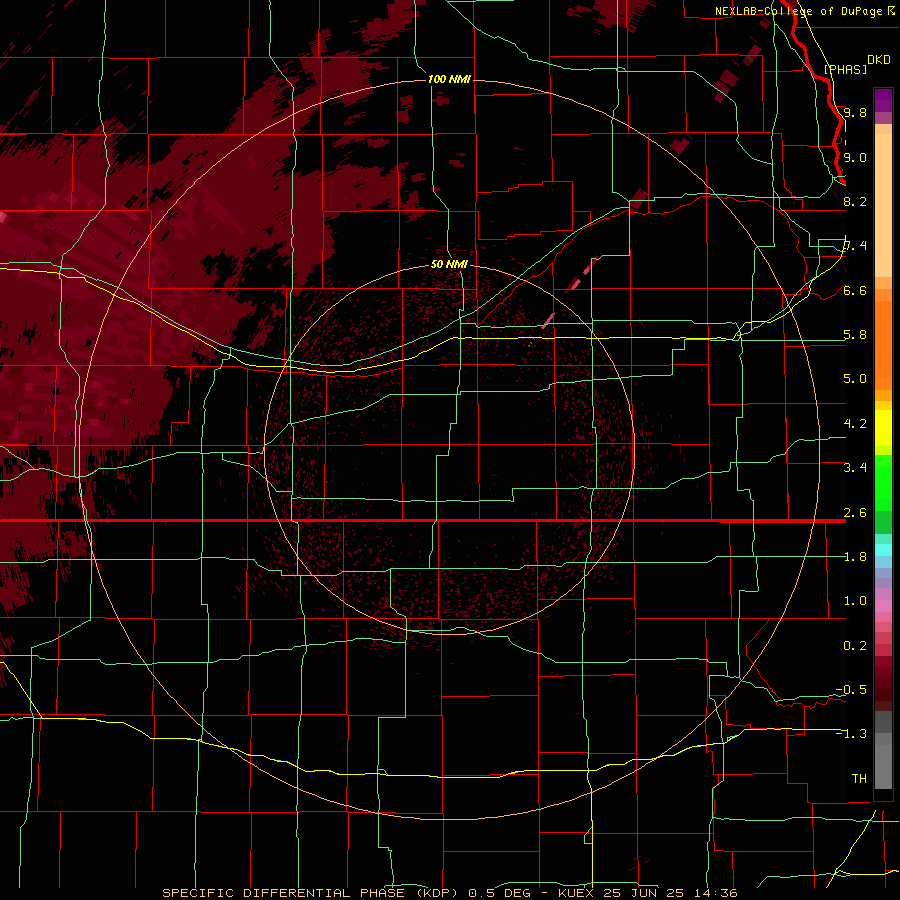Click the 4.2 scale value
Screen dimensions: 900x900
tap(855, 424)
